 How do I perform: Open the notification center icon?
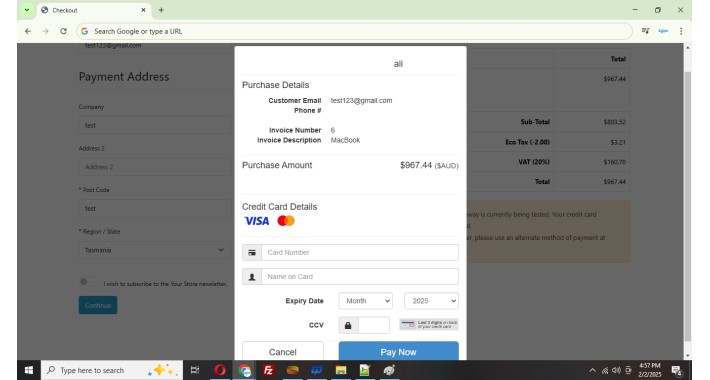pyautogui.click(x=677, y=370)
